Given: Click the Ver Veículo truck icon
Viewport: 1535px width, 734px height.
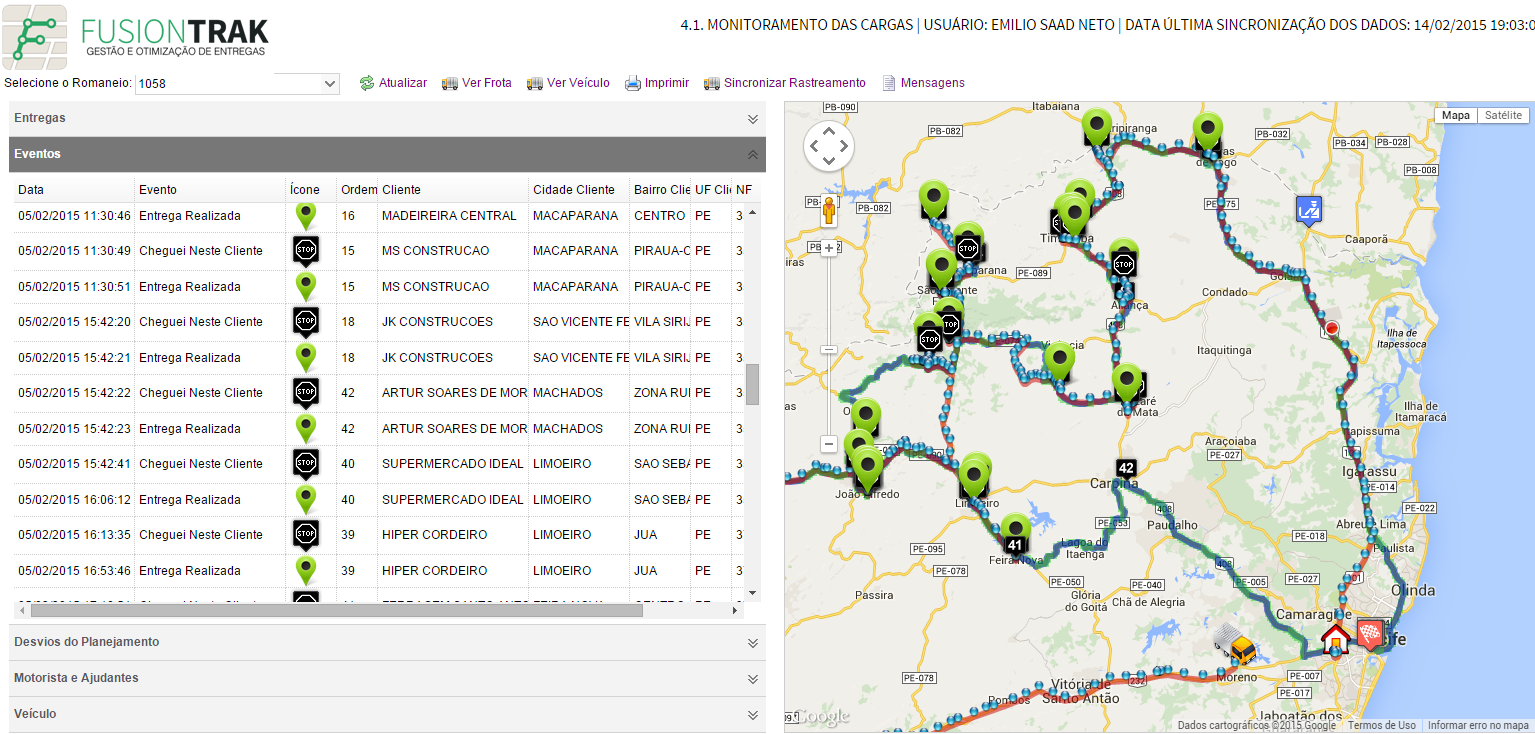Looking at the screenshot, I should click(535, 83).
